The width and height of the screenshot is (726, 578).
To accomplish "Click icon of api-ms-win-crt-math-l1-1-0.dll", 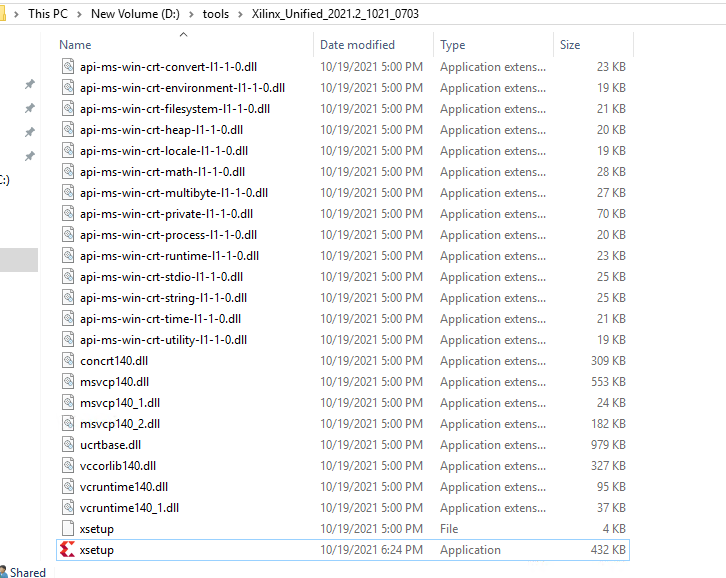I will (x=68, y=171).
